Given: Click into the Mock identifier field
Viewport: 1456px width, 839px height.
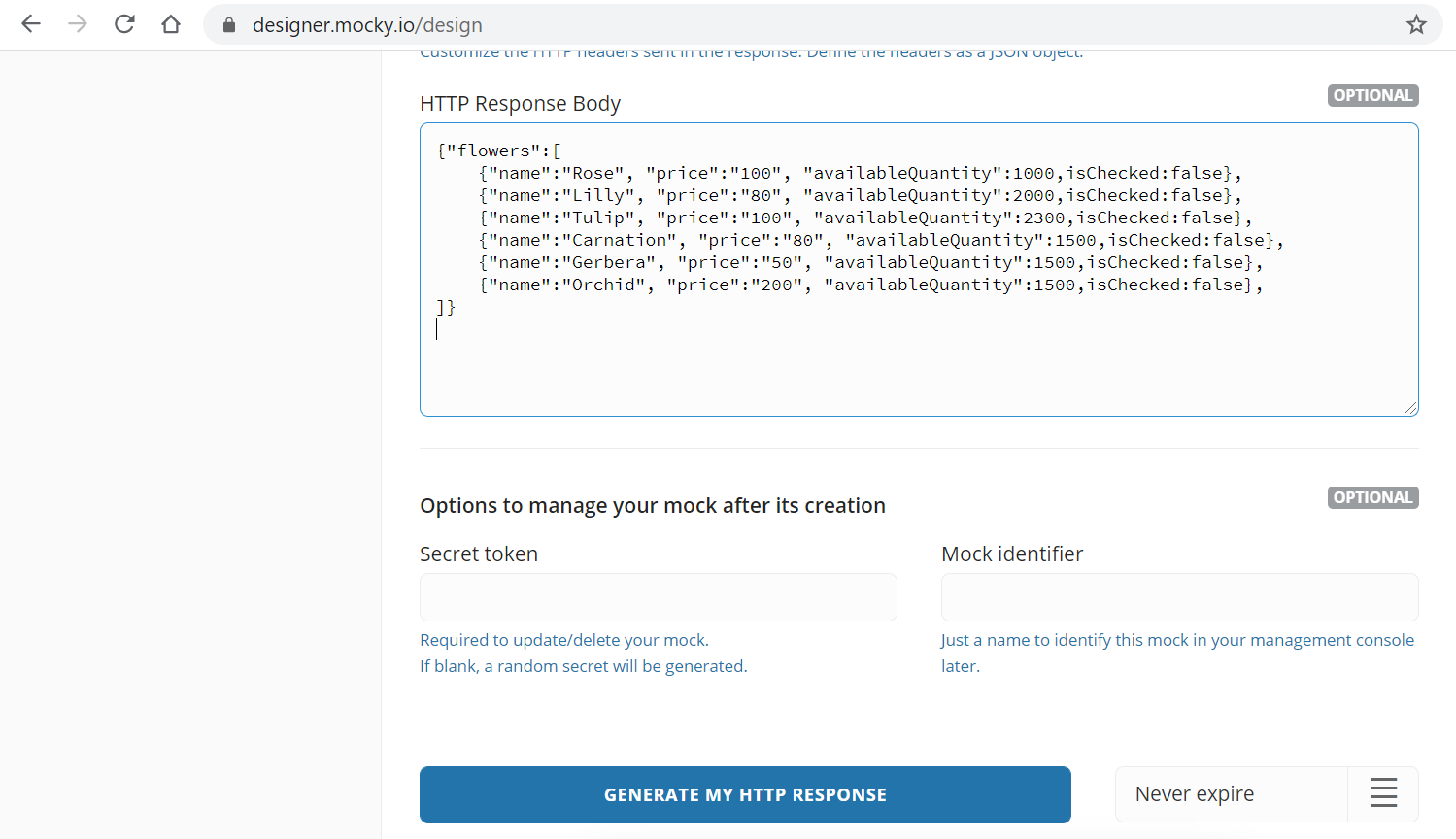Looking at the screenshot, I should tap(1179, 597).
